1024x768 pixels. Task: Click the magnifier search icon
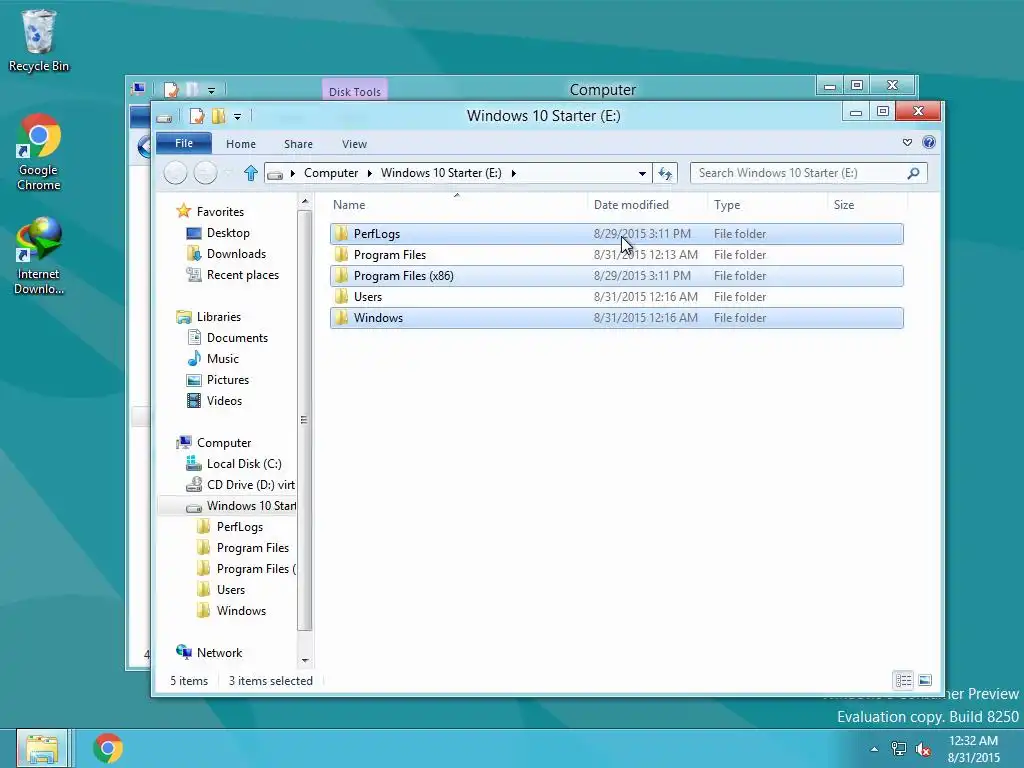pyautogui.click(x=913, y=173)
